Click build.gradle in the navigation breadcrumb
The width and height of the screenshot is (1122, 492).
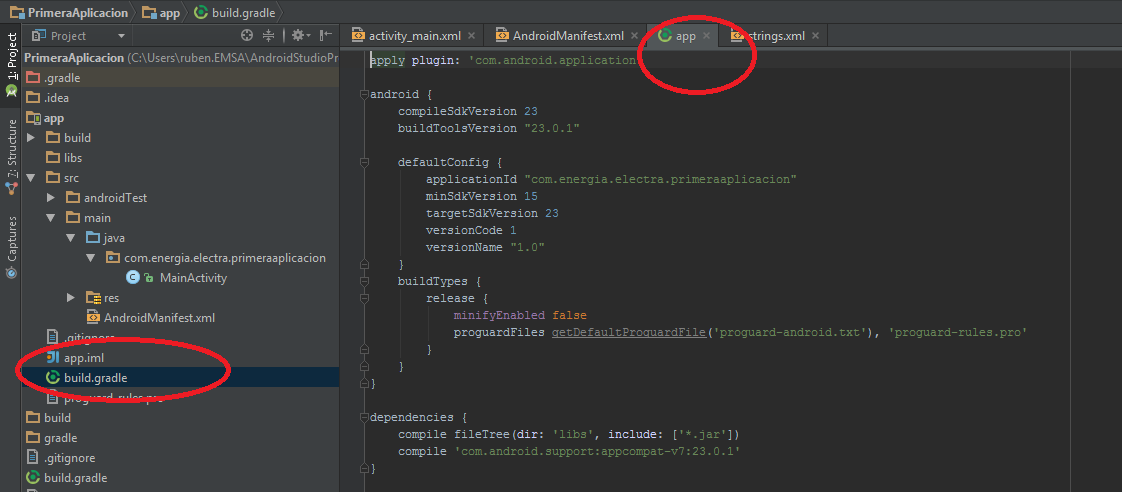coord(234,12)
